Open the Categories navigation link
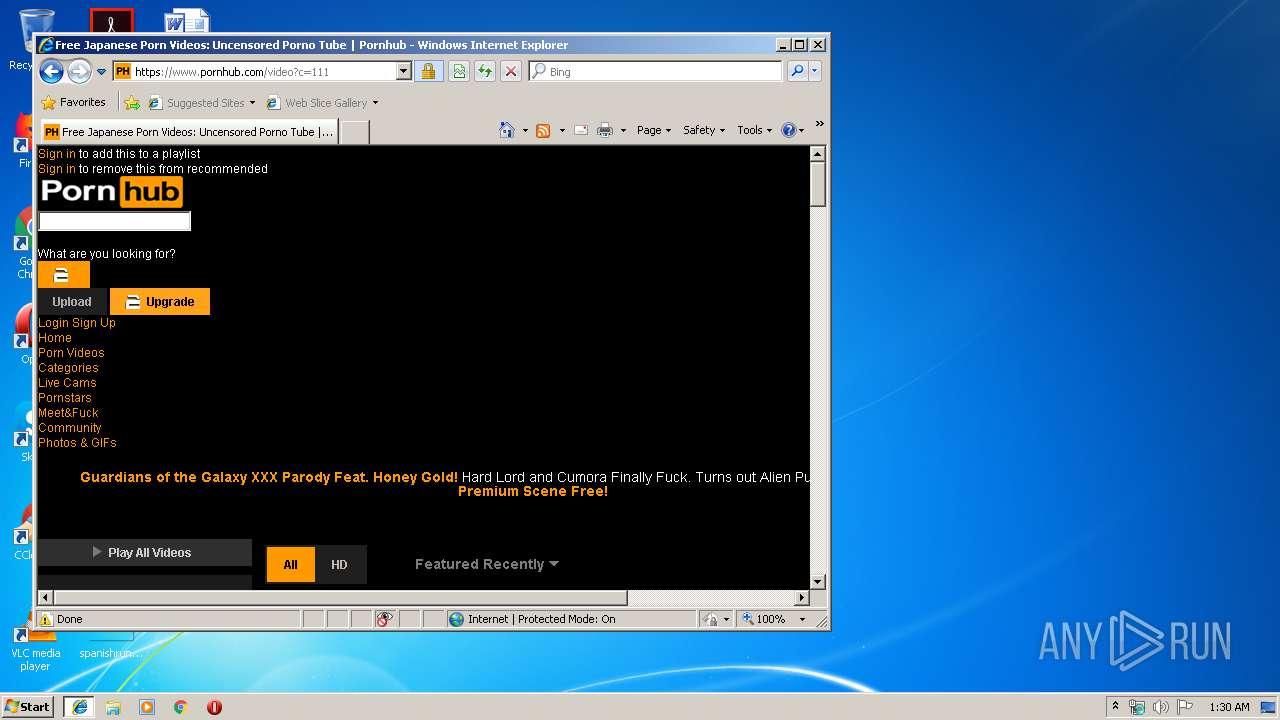1280x720 pixels. point(68,368)
